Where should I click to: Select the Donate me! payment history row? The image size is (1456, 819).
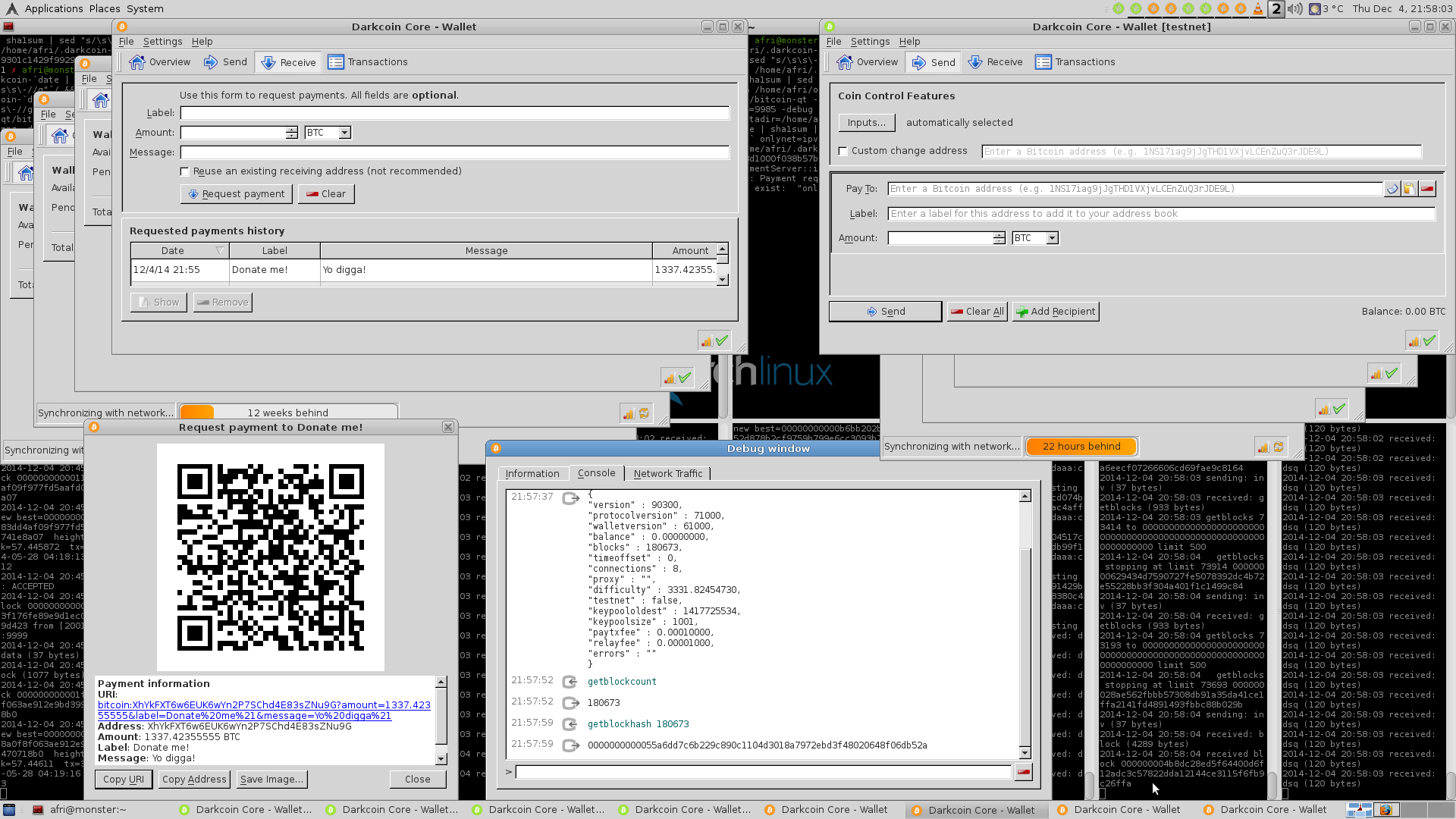point(423,270)
